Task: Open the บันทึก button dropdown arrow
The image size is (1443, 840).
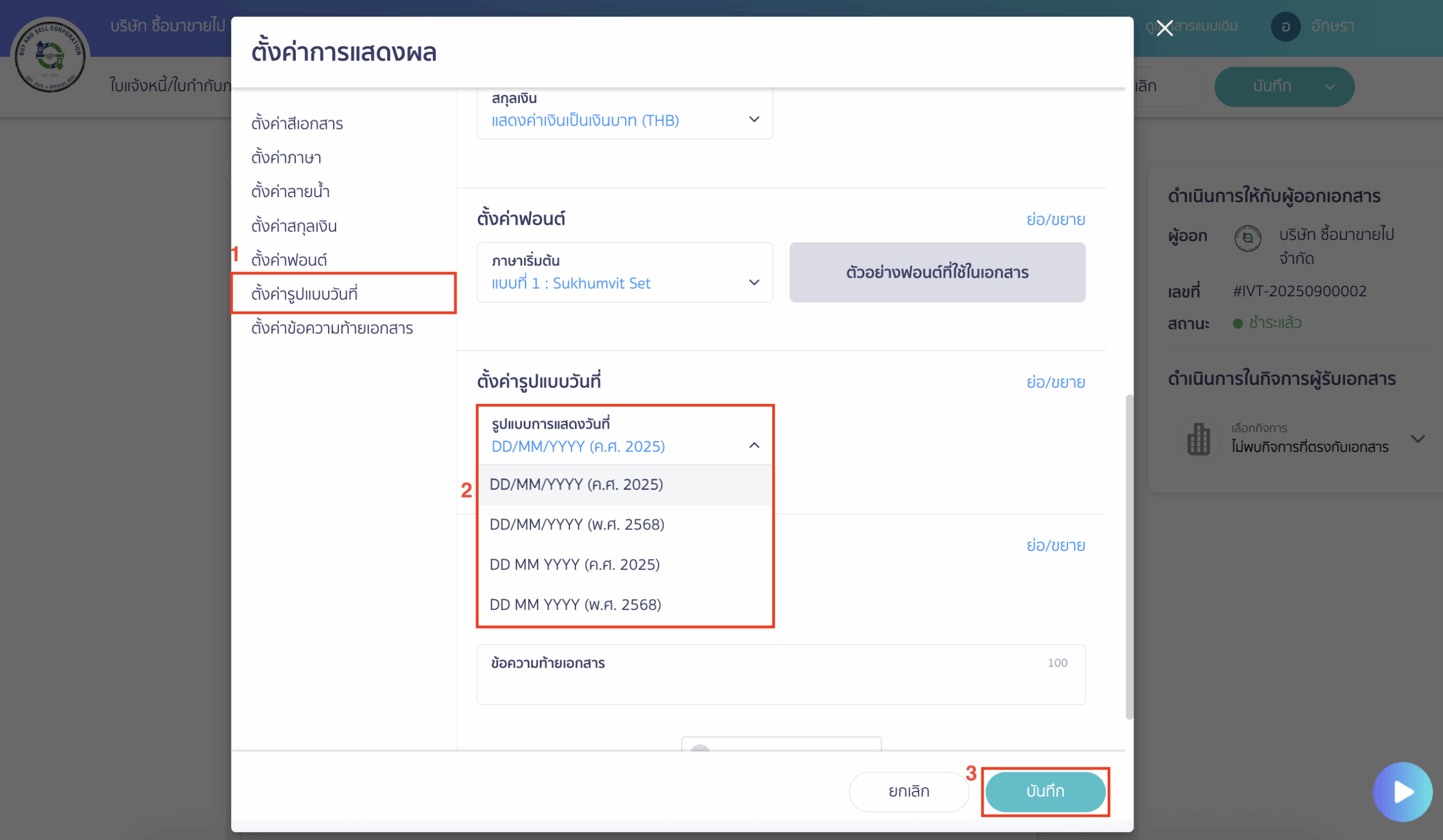Action: click(1330, 87)
